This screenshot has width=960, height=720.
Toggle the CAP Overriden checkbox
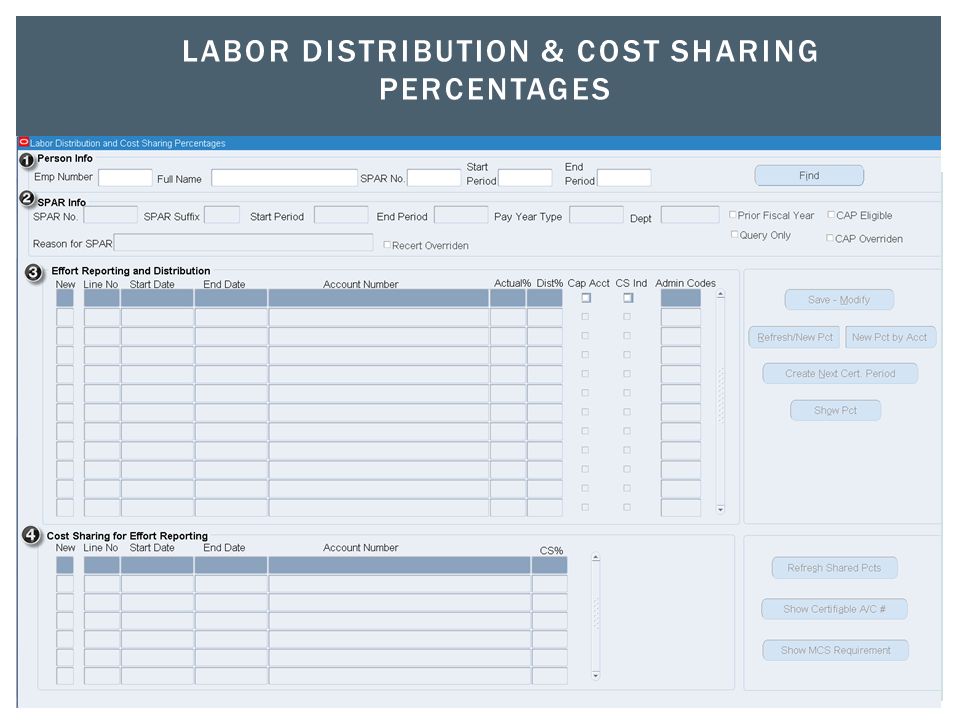coord(830,238)
